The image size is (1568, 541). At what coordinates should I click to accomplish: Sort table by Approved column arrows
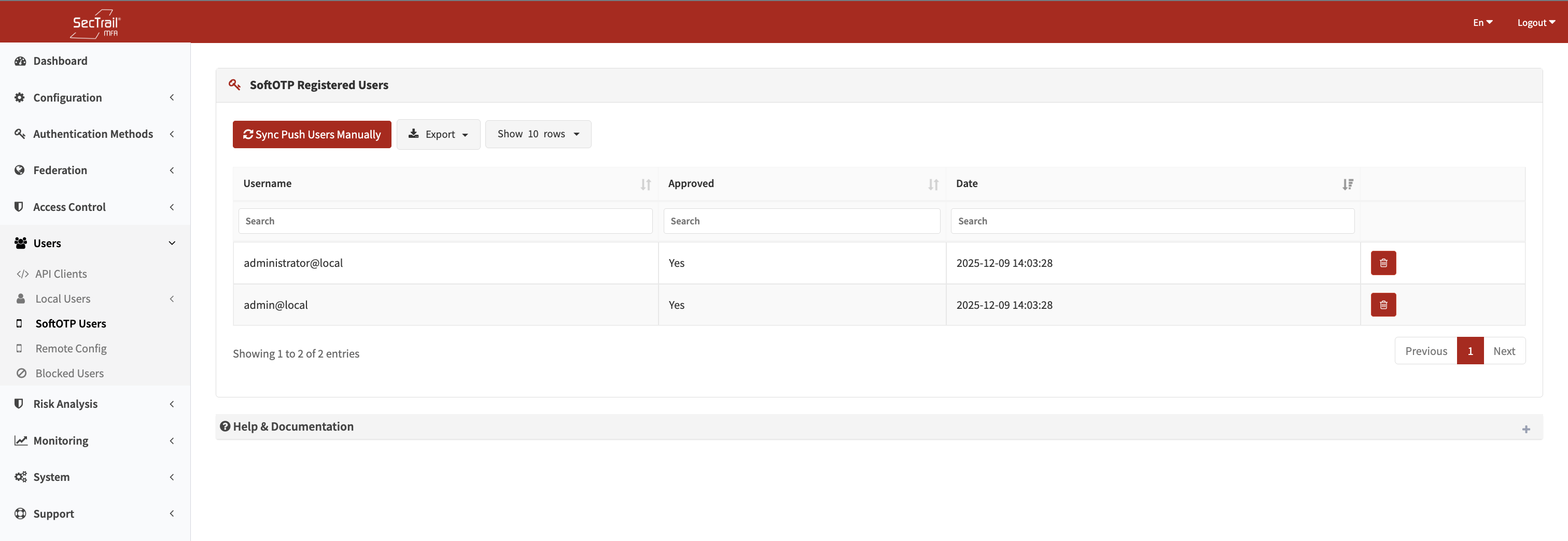932,184
